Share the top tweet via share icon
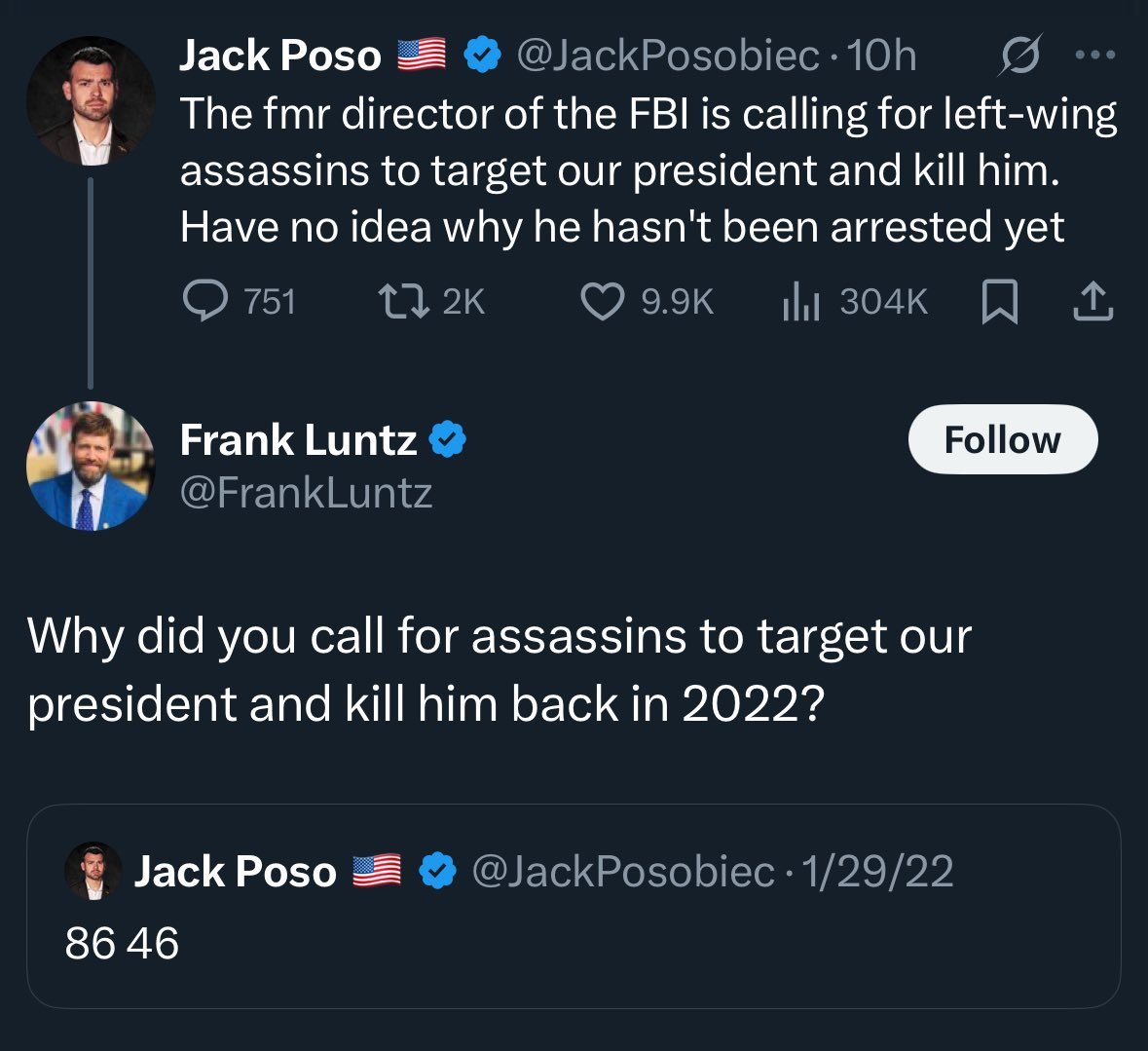Image resolution: width=1148 pixels, height=1051 pixels. (x=1092, y=302)
